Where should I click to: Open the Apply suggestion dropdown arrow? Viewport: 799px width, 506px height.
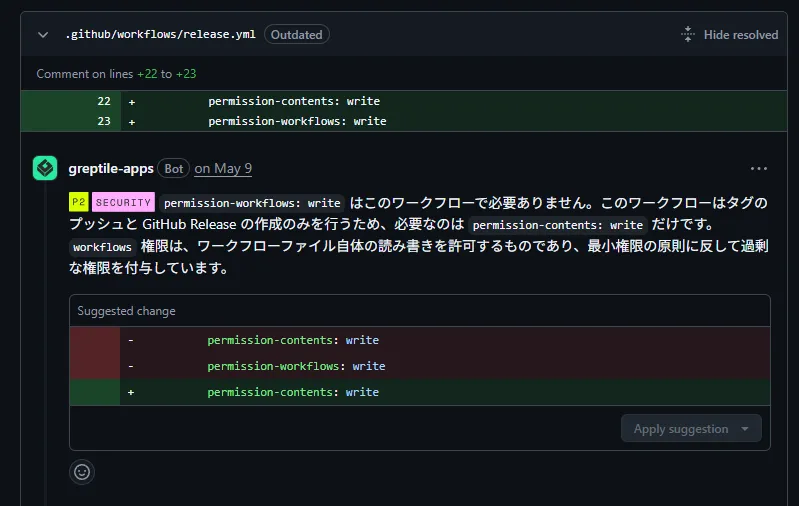(745, 429)
